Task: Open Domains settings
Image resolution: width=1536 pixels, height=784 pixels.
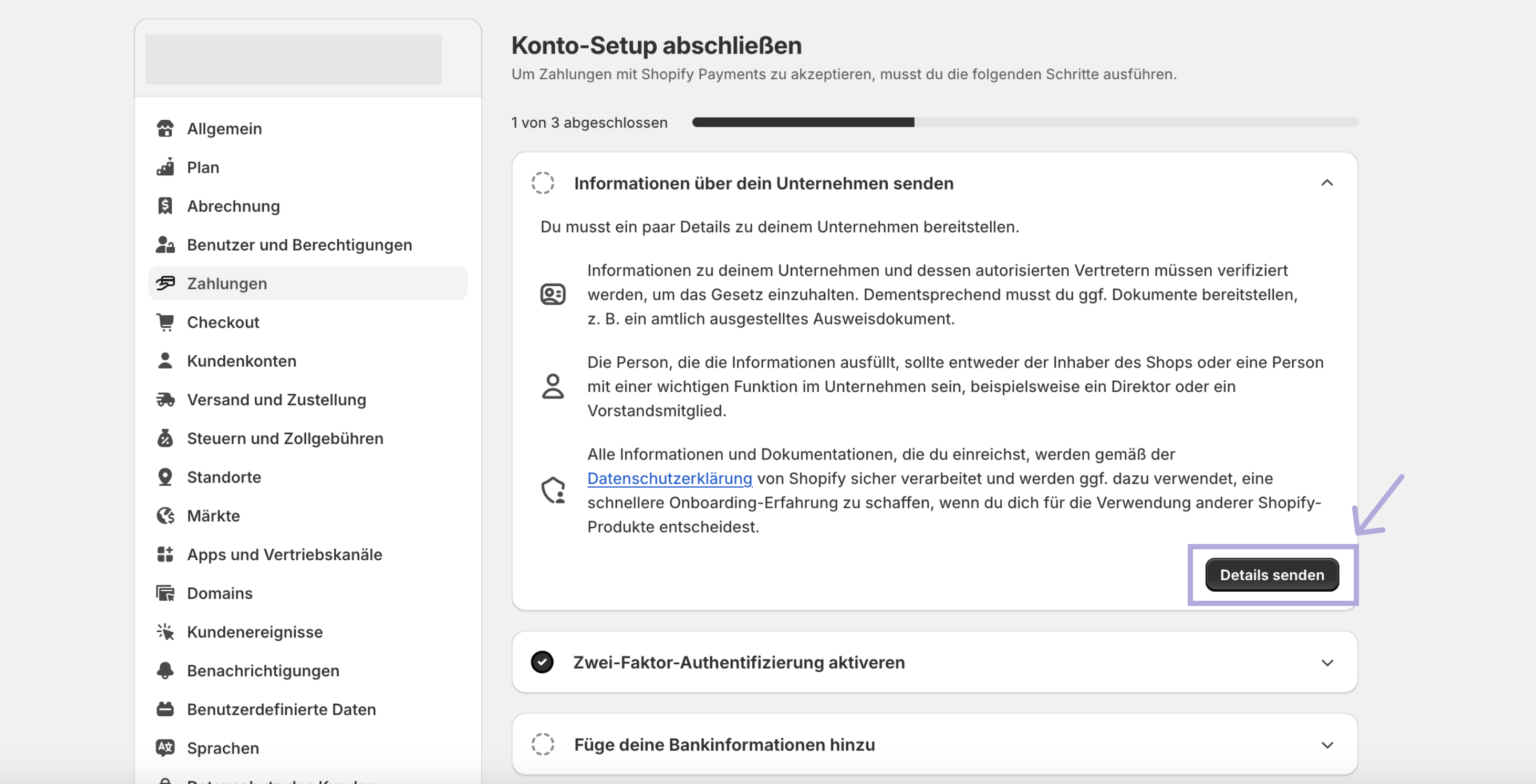Action: 308,594
